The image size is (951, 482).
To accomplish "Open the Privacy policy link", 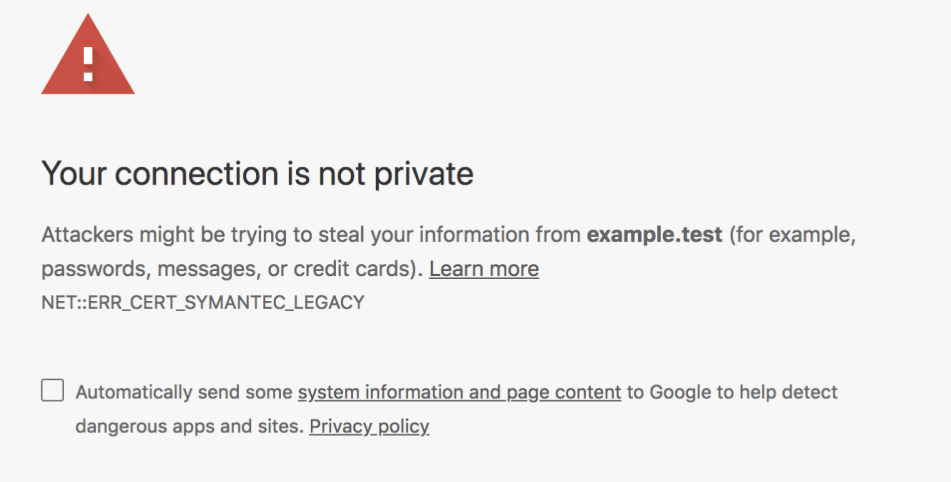I will (x=369, y=426).
